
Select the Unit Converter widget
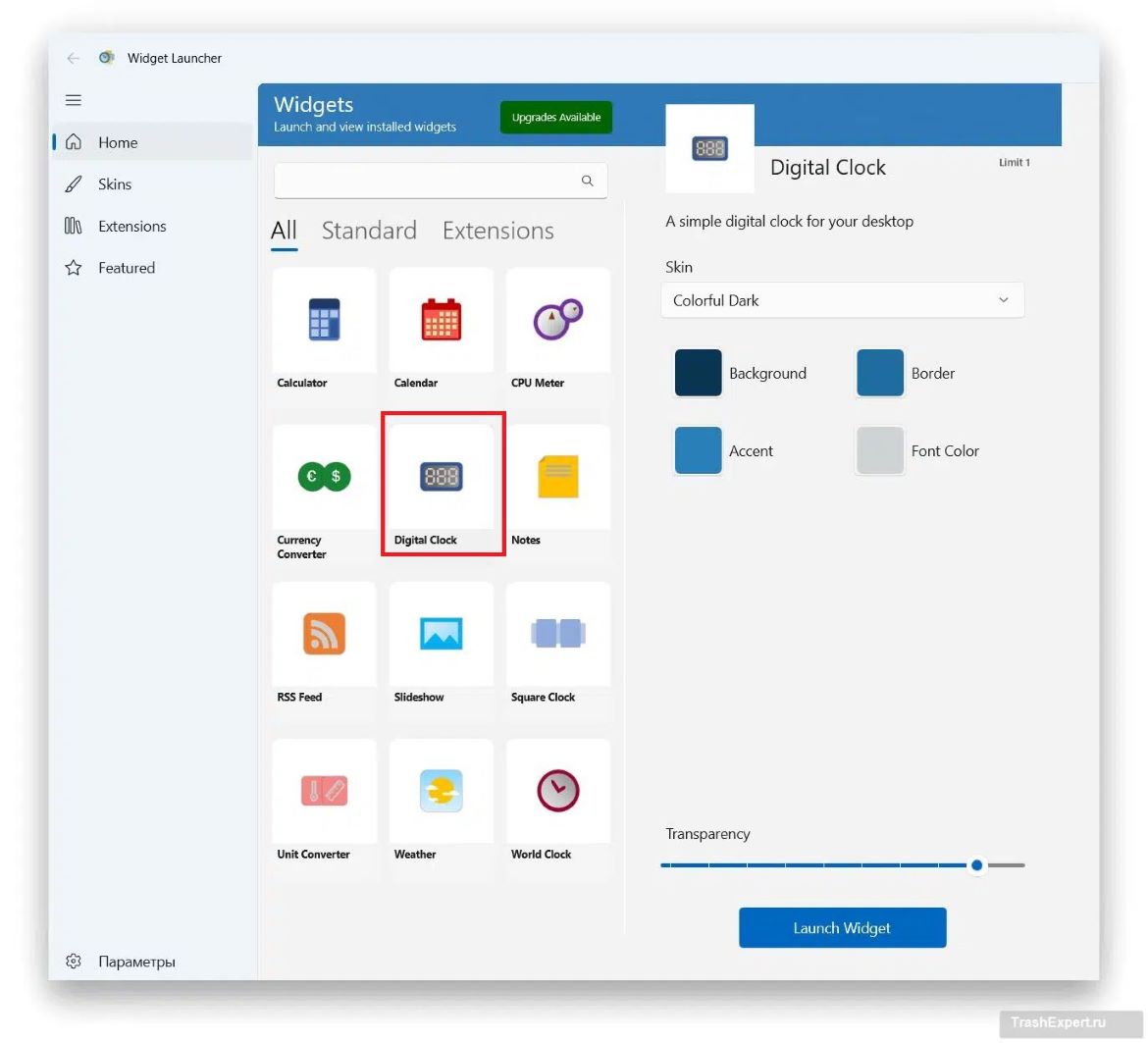[324, 791]
